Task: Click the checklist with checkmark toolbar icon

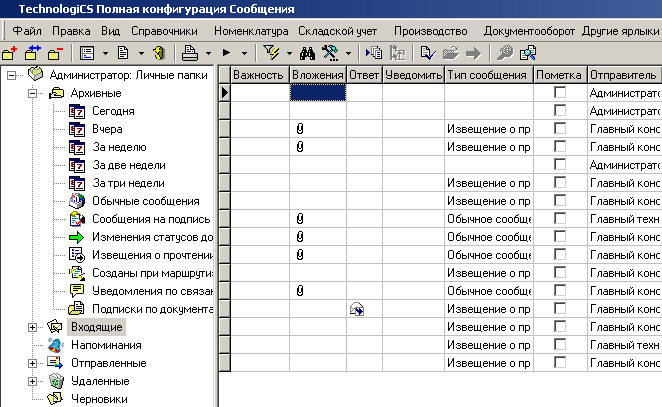Action: pos(428,53)
